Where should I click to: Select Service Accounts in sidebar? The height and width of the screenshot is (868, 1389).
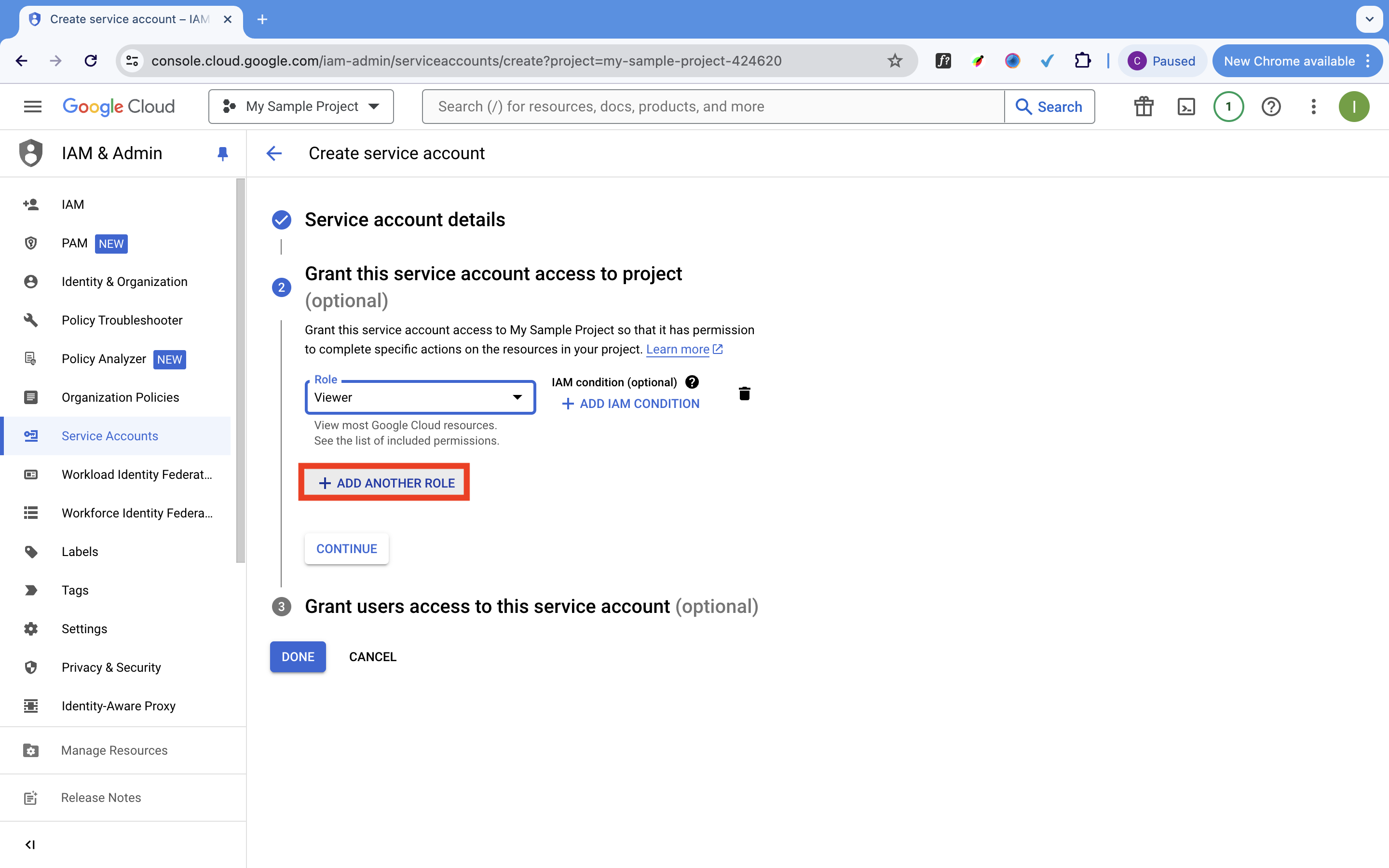(115, 436)
